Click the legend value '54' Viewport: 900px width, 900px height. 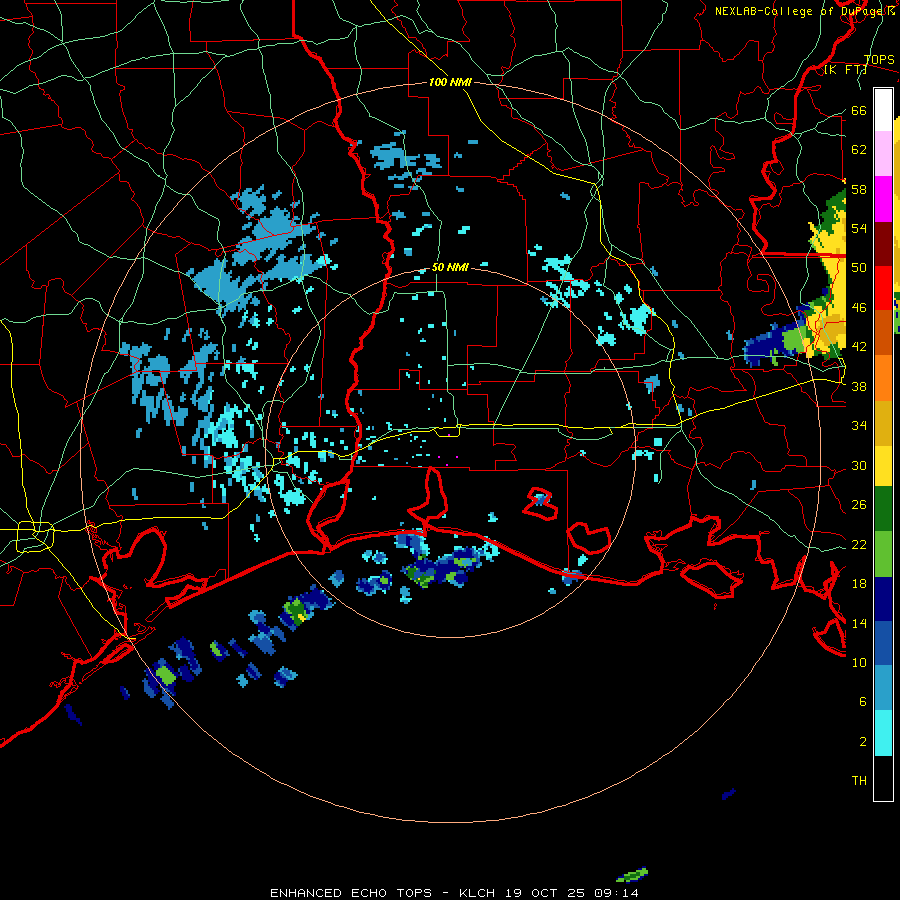[x=859, y=228]
